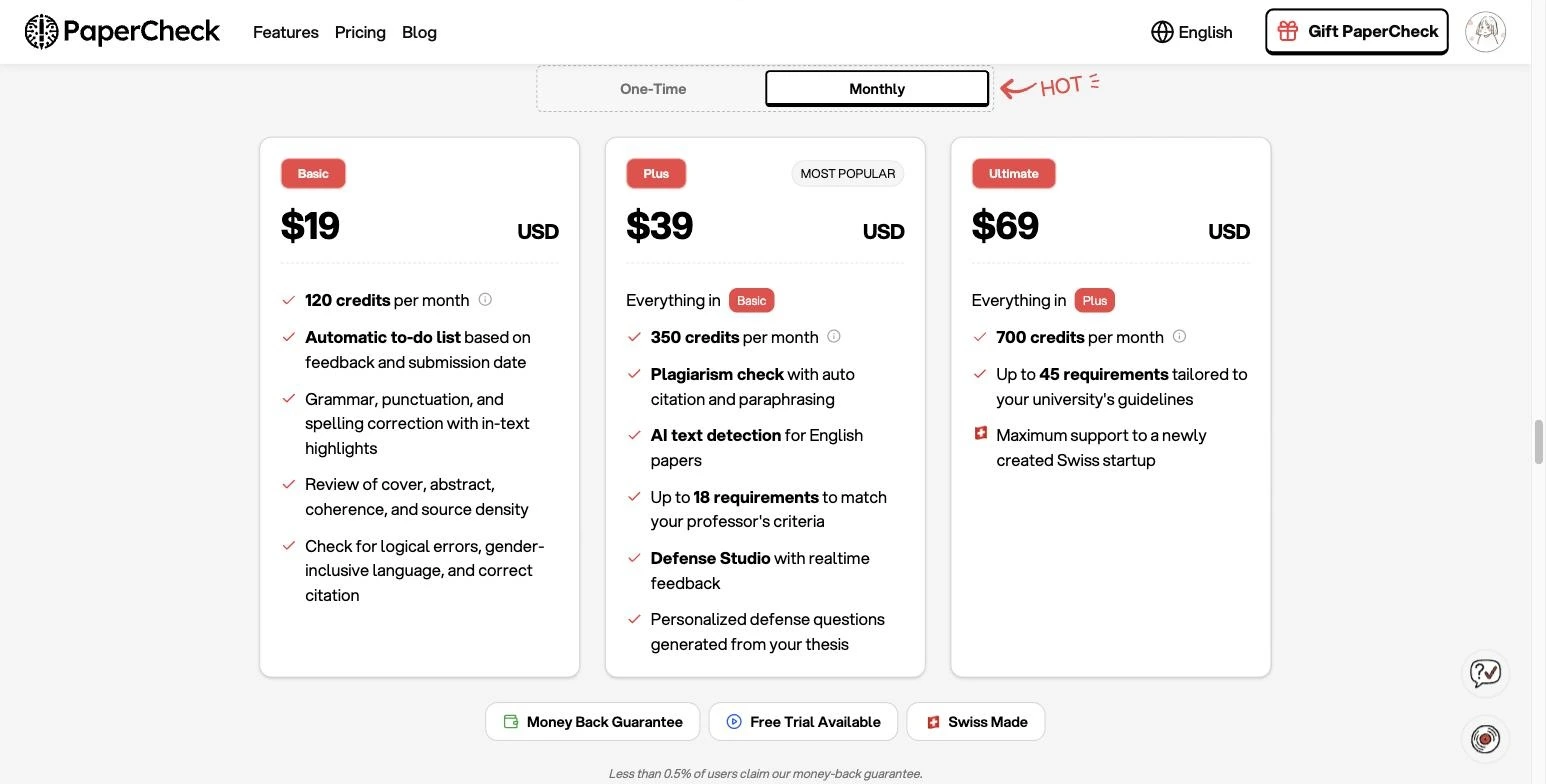Click the Money Back Guarantee badge
This screenshot has width=1546, height=784.
pos(593,722)
